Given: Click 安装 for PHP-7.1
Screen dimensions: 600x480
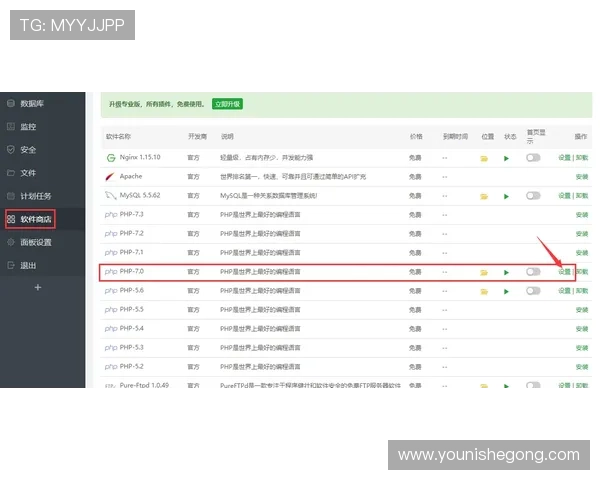Looking at the screenshot, I should coord(582,253).
